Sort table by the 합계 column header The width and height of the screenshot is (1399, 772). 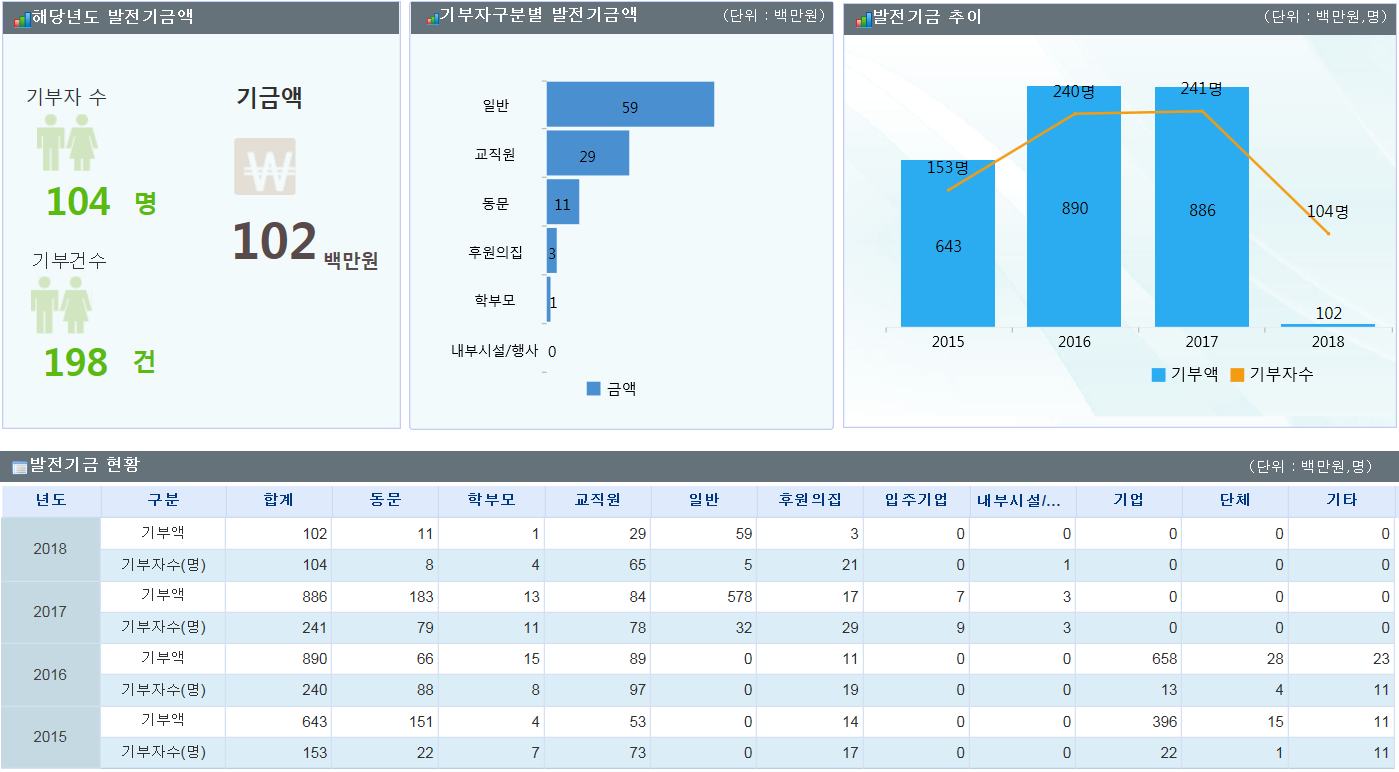(279, 500)
